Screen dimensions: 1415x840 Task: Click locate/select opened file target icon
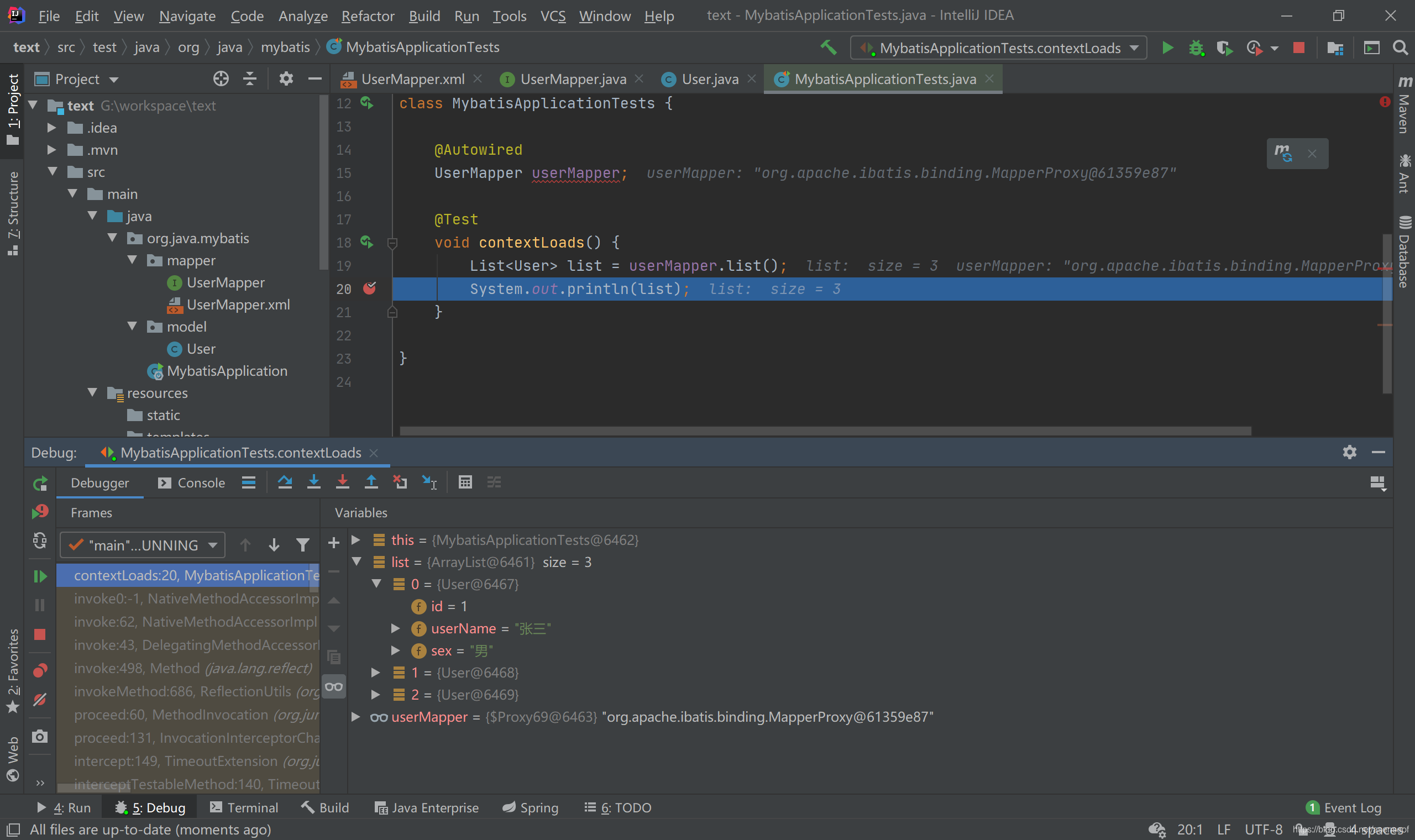click(x=221, y=78)
